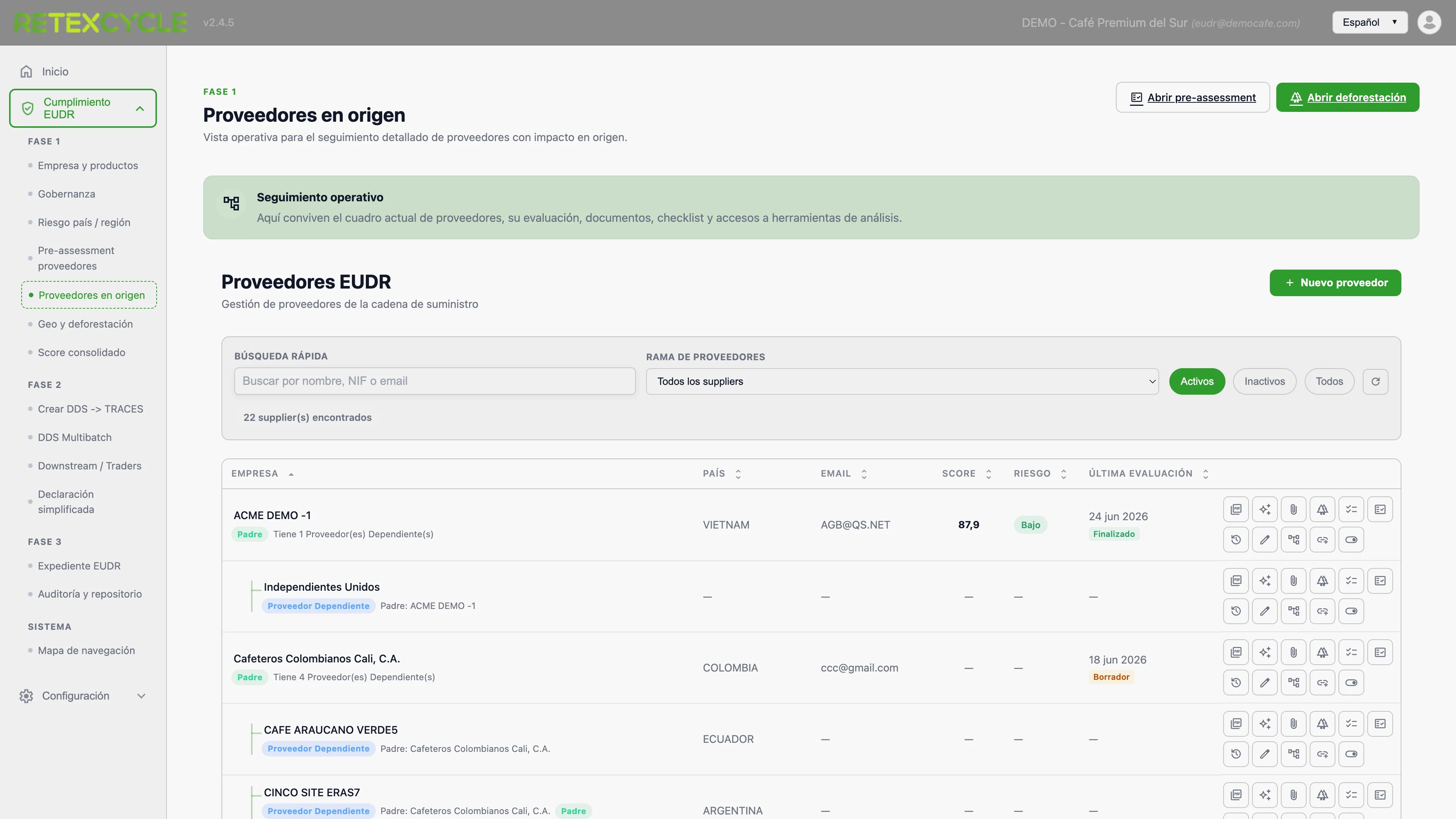
Task: Open checklist icon for CINCO SITE ERAS7
Action: click(1351, 795)
